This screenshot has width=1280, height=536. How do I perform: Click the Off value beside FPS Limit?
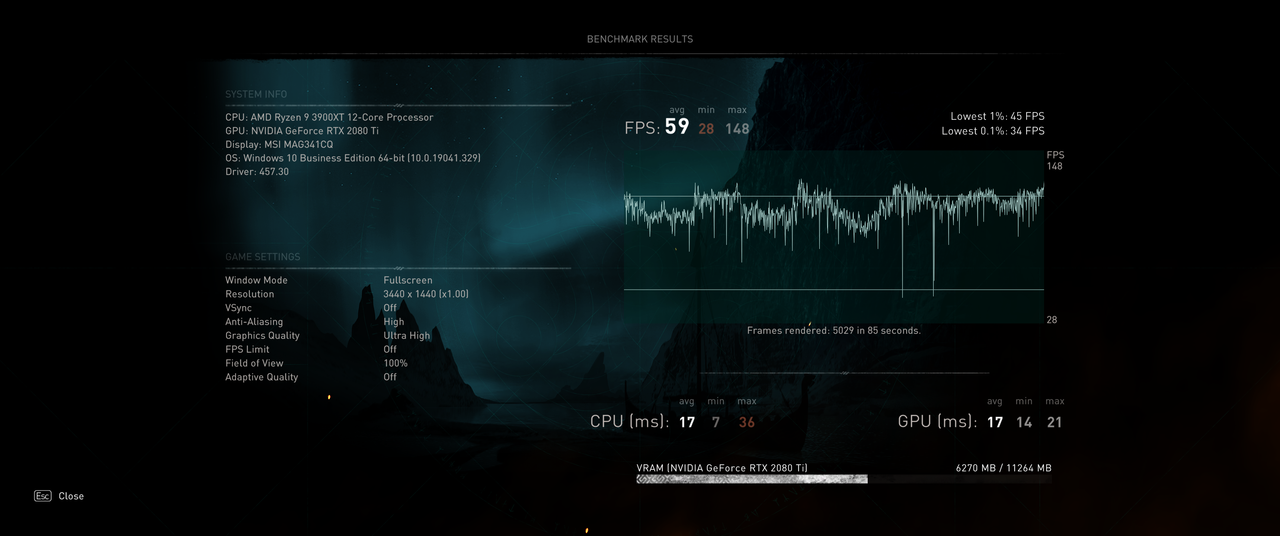coord(390,349)
